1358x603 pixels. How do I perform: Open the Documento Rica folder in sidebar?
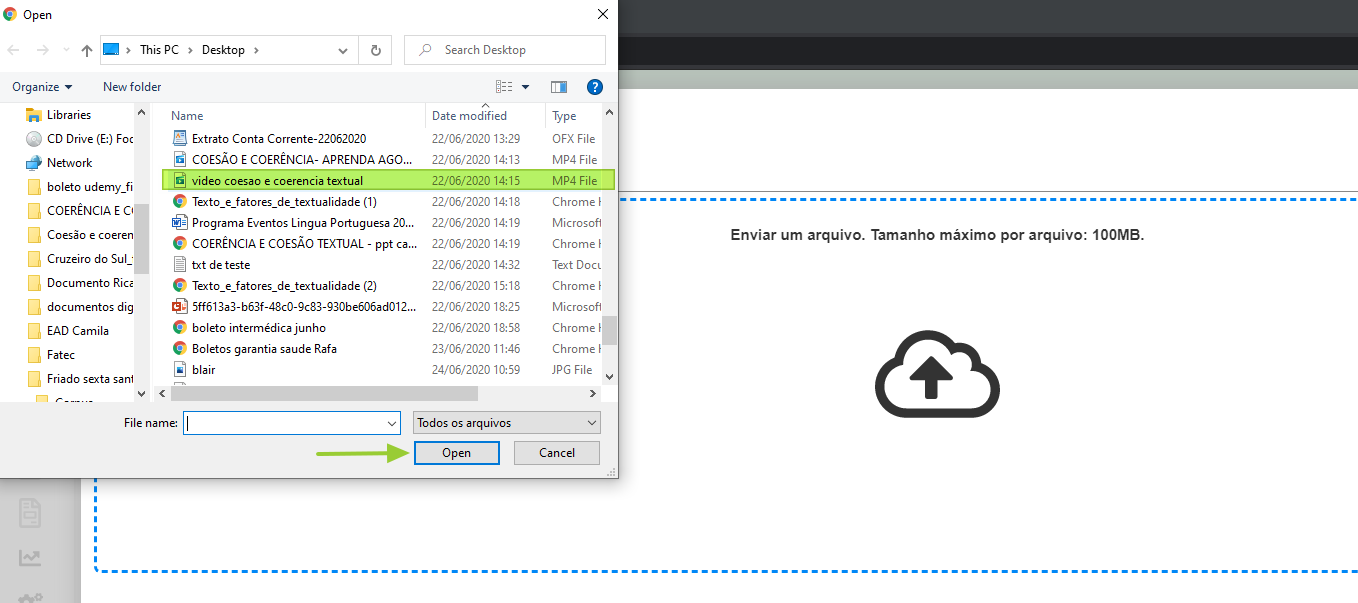79,283
